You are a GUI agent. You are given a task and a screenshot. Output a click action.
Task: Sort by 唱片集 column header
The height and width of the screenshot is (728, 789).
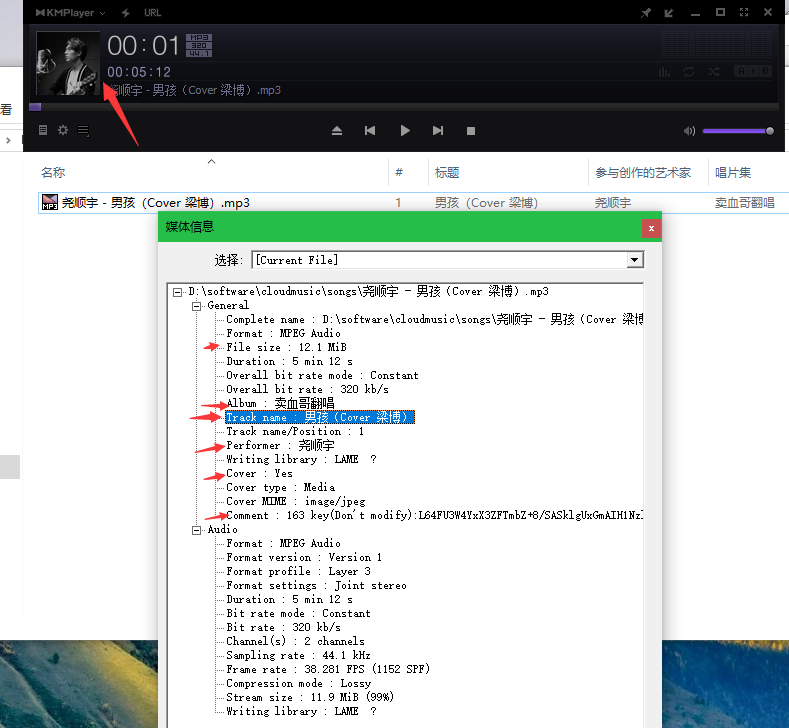(733, 173)
